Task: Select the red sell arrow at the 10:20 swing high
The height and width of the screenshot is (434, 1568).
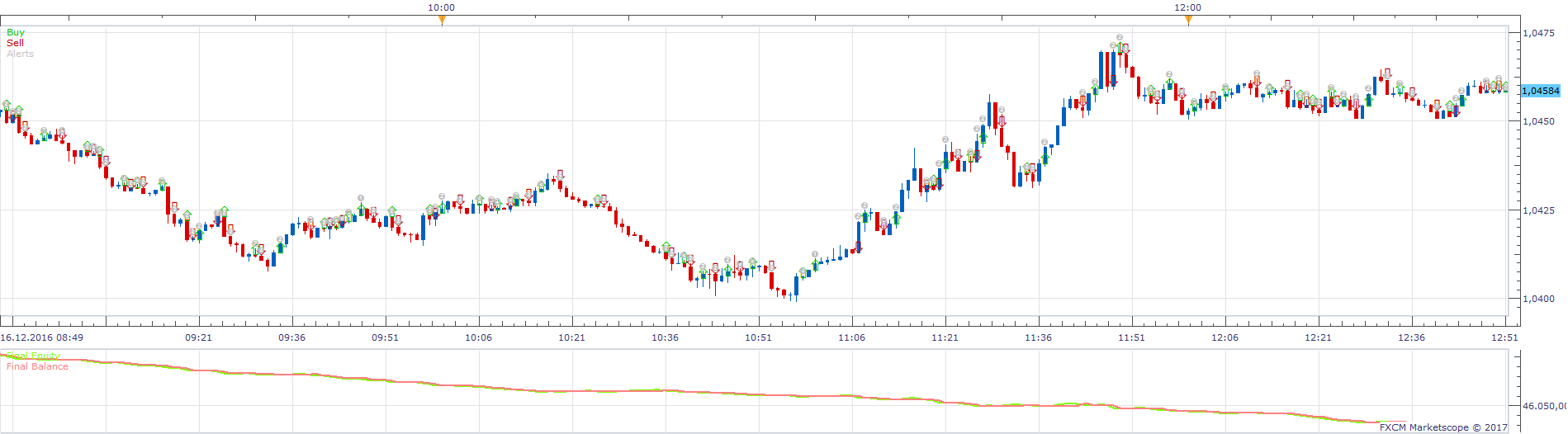Action: tap(560, 175)
